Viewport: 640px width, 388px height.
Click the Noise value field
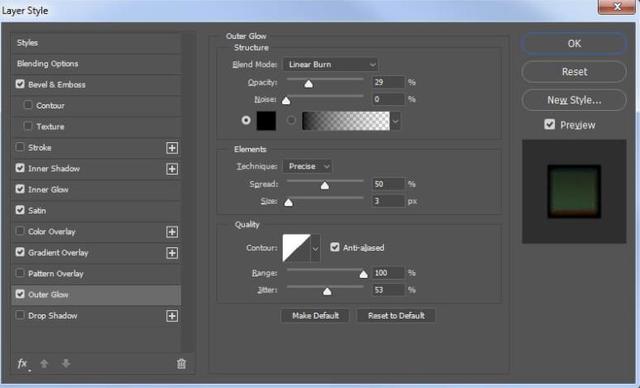[388, 99]
